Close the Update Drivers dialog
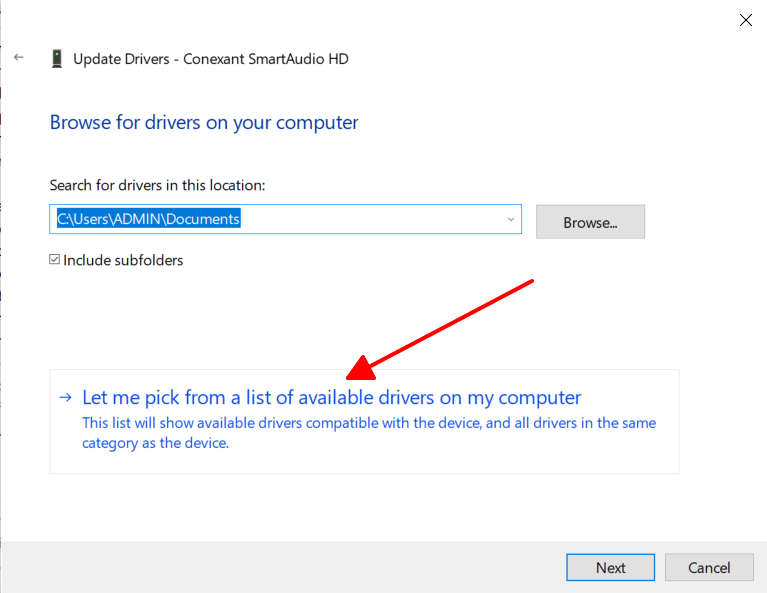Image resolution: width=767 pixels, height=593 pixels. point(745,19)
